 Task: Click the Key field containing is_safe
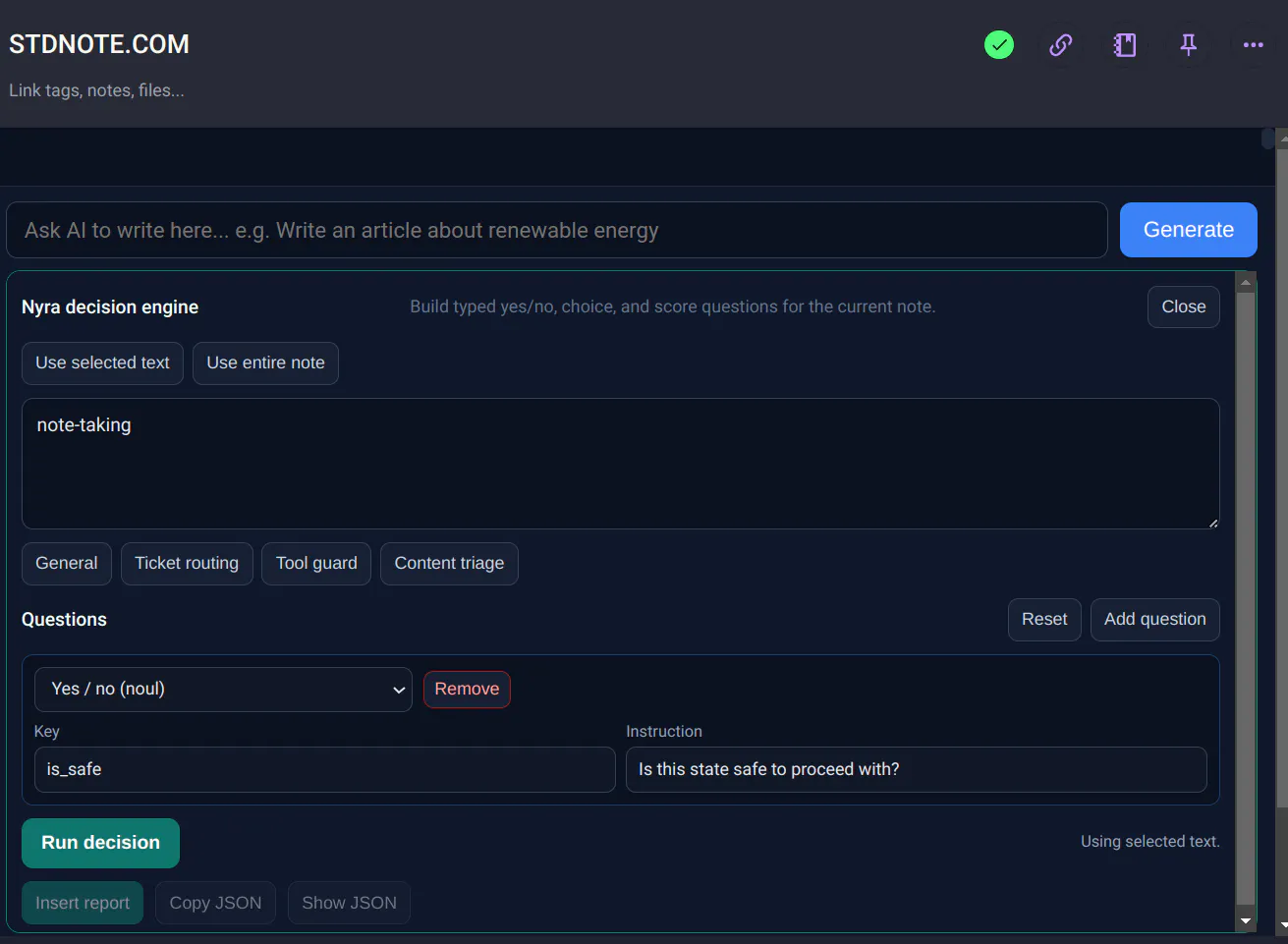[x=325, y=769]
